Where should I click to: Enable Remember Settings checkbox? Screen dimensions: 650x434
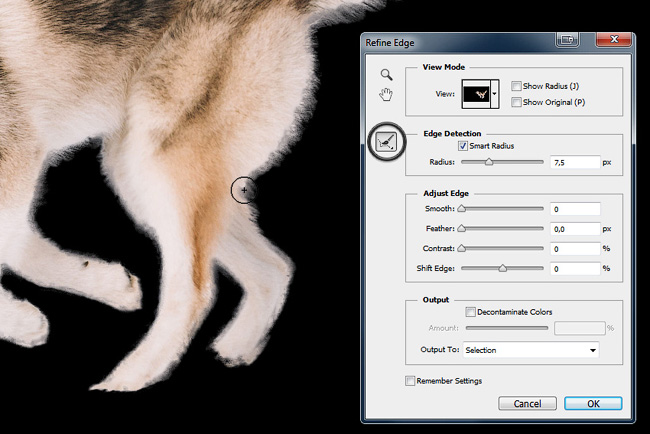[x=410, y=381]
